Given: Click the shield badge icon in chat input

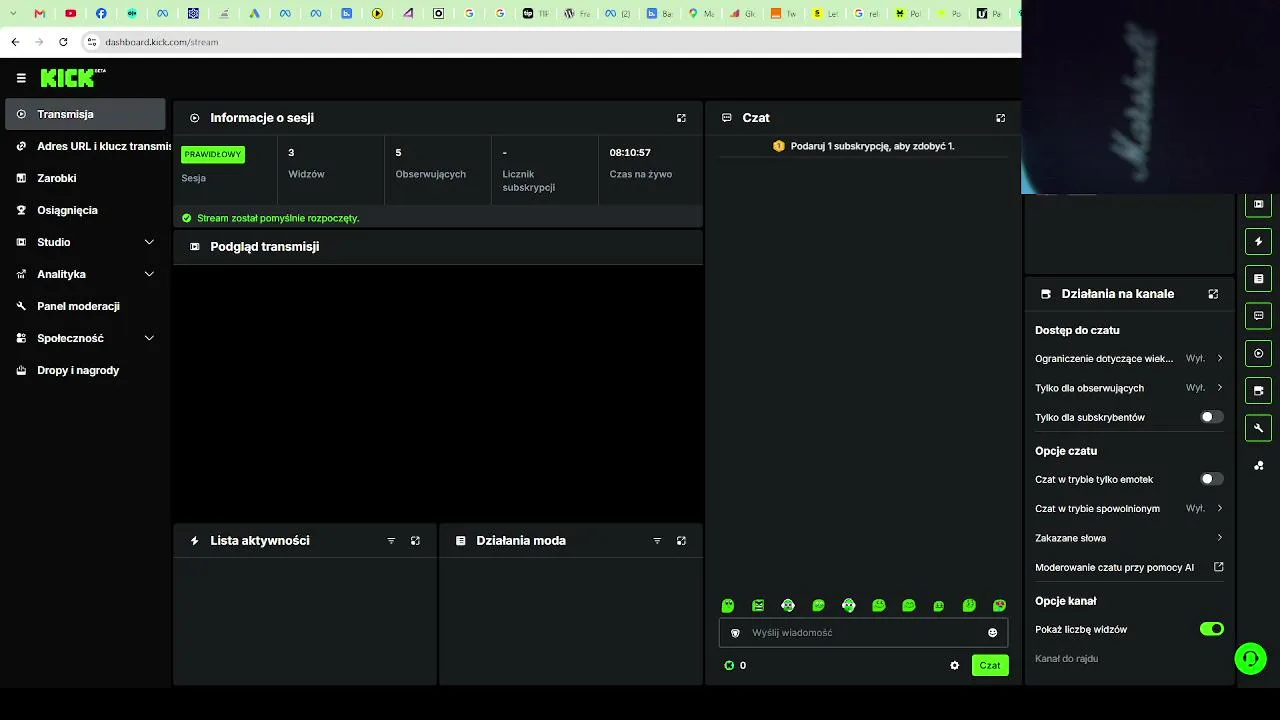Looking at the screenshot, I should [x=735, y=633].
